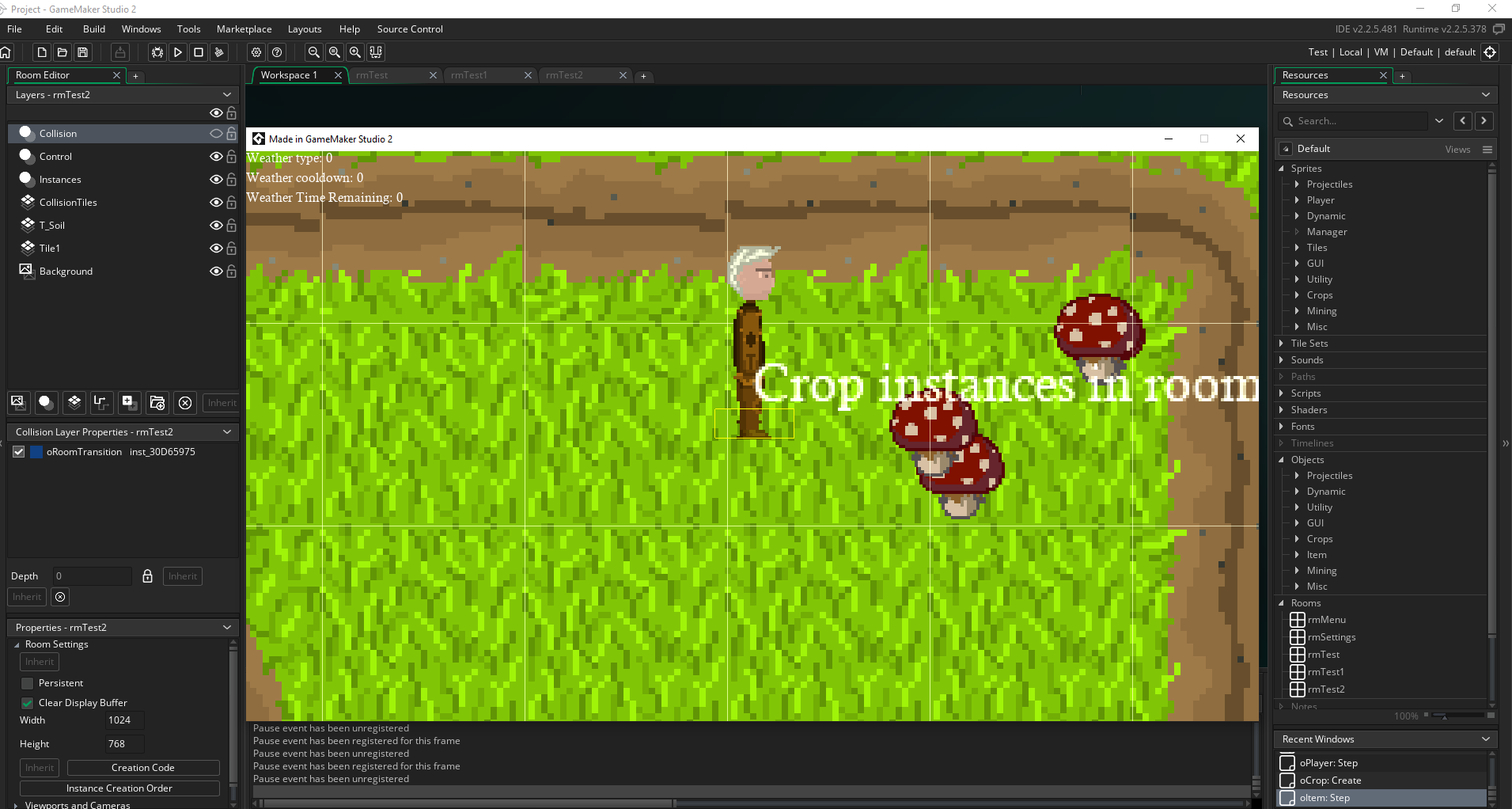
Task: Click the Debug bug icon in toolbar
Action: tap(157, 52)
